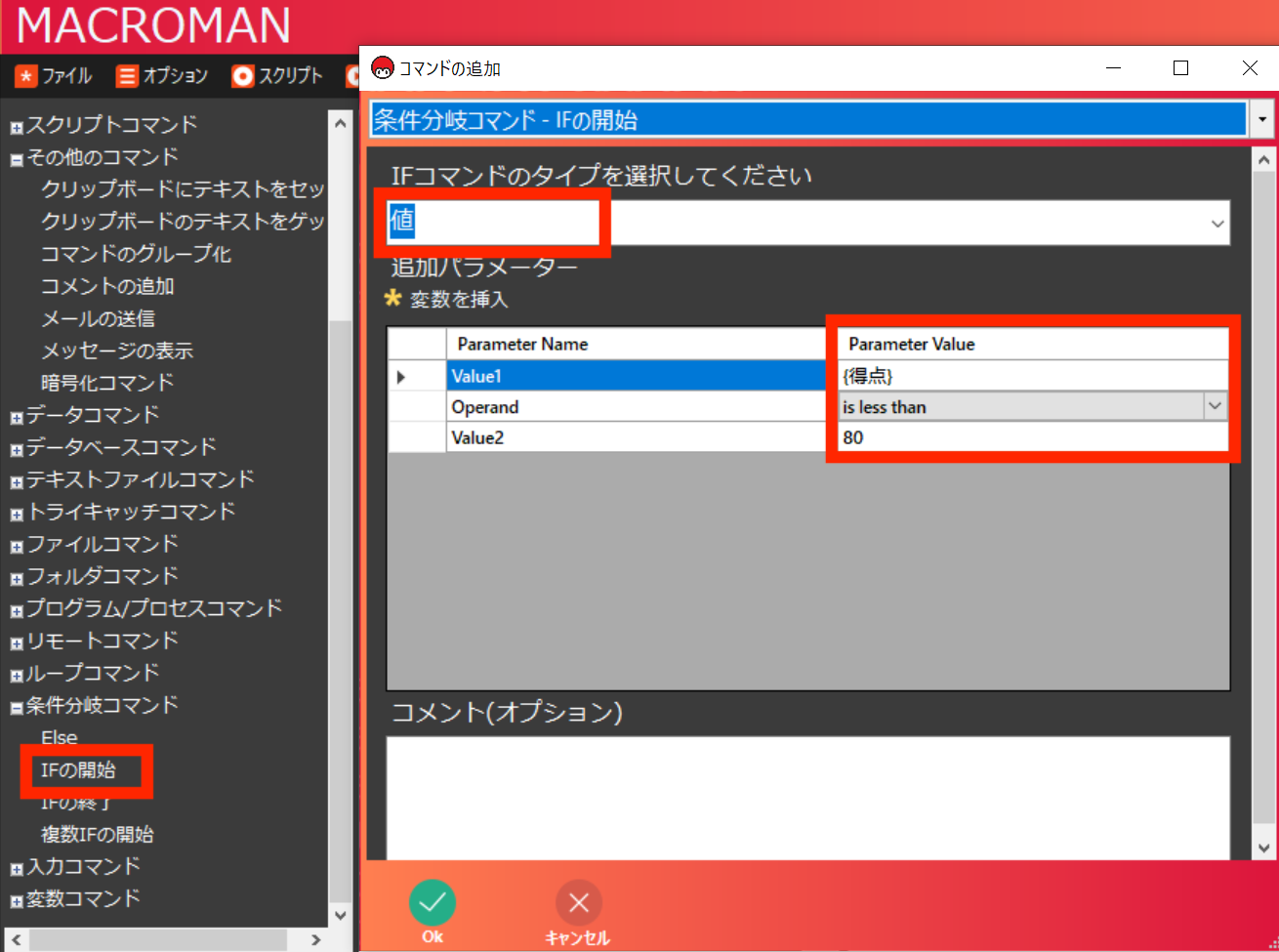Screen dimensions: 1279x952
Task: Select メッセージの表示 command
Action: [117, 351]
